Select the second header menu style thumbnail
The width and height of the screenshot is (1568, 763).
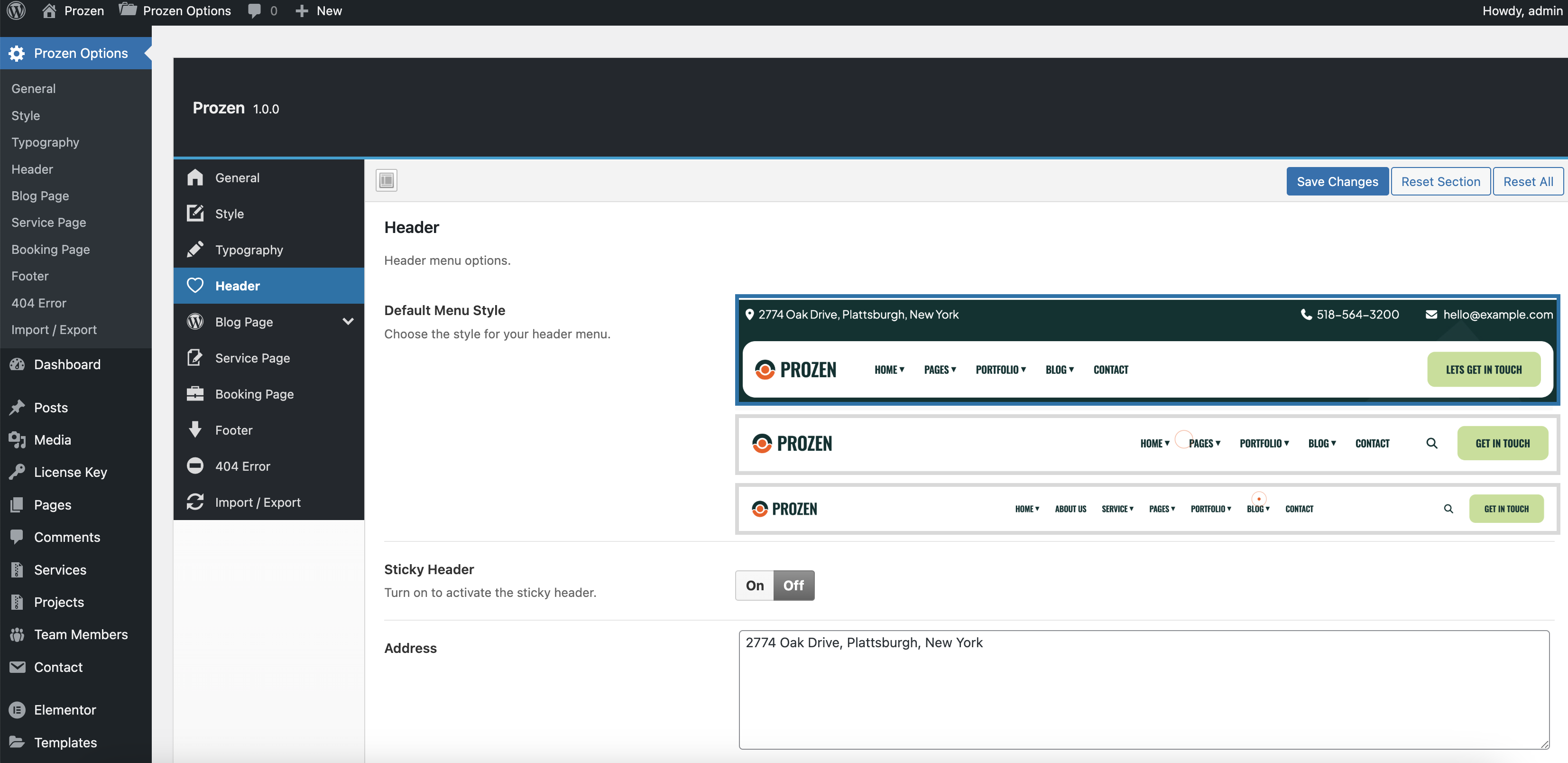pyautogui.click(x=1147, y=443)
